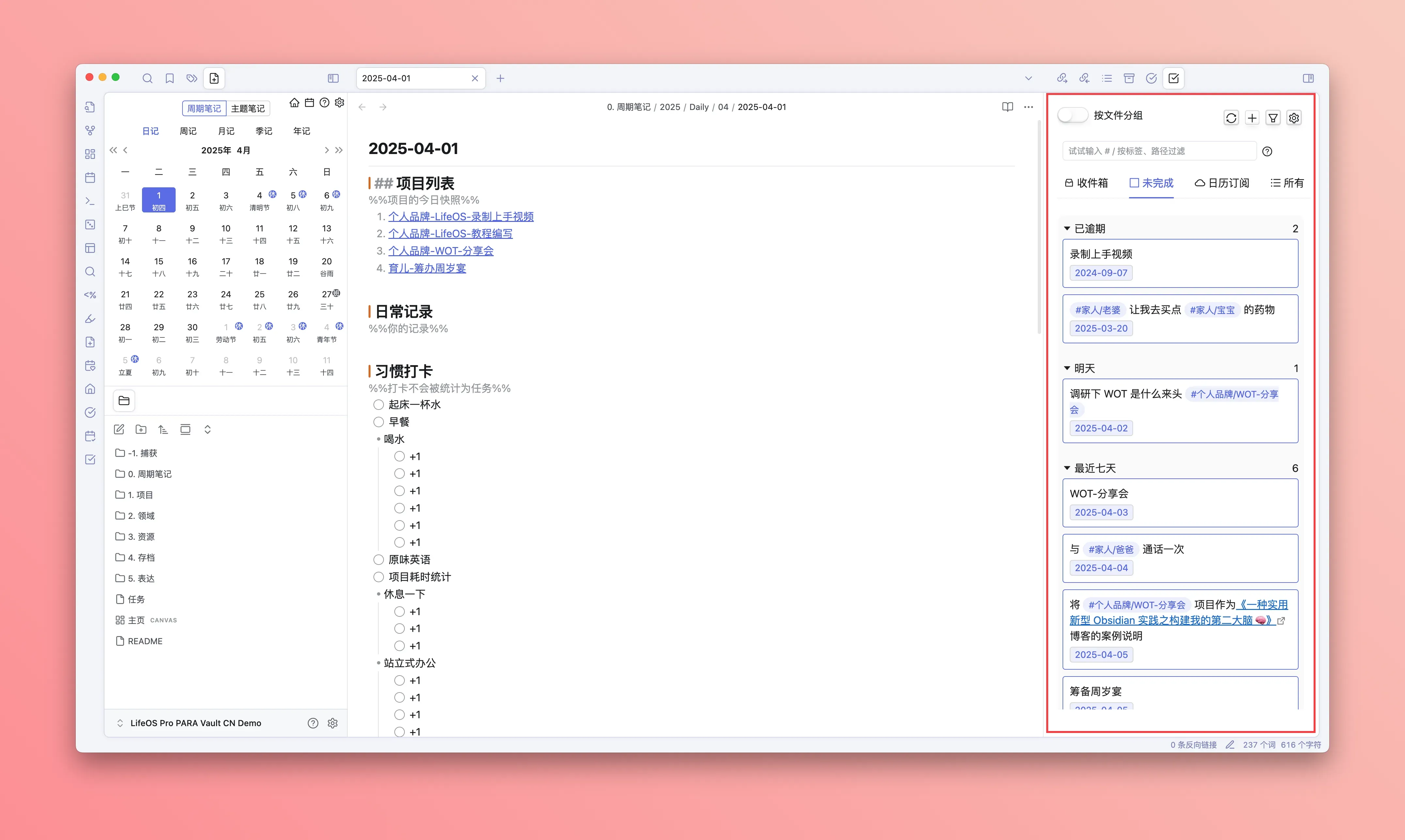Click the search icon in top toolbar
This screenshot has width=1405, height=840.
pyautogui.click(x=147, y=78)
